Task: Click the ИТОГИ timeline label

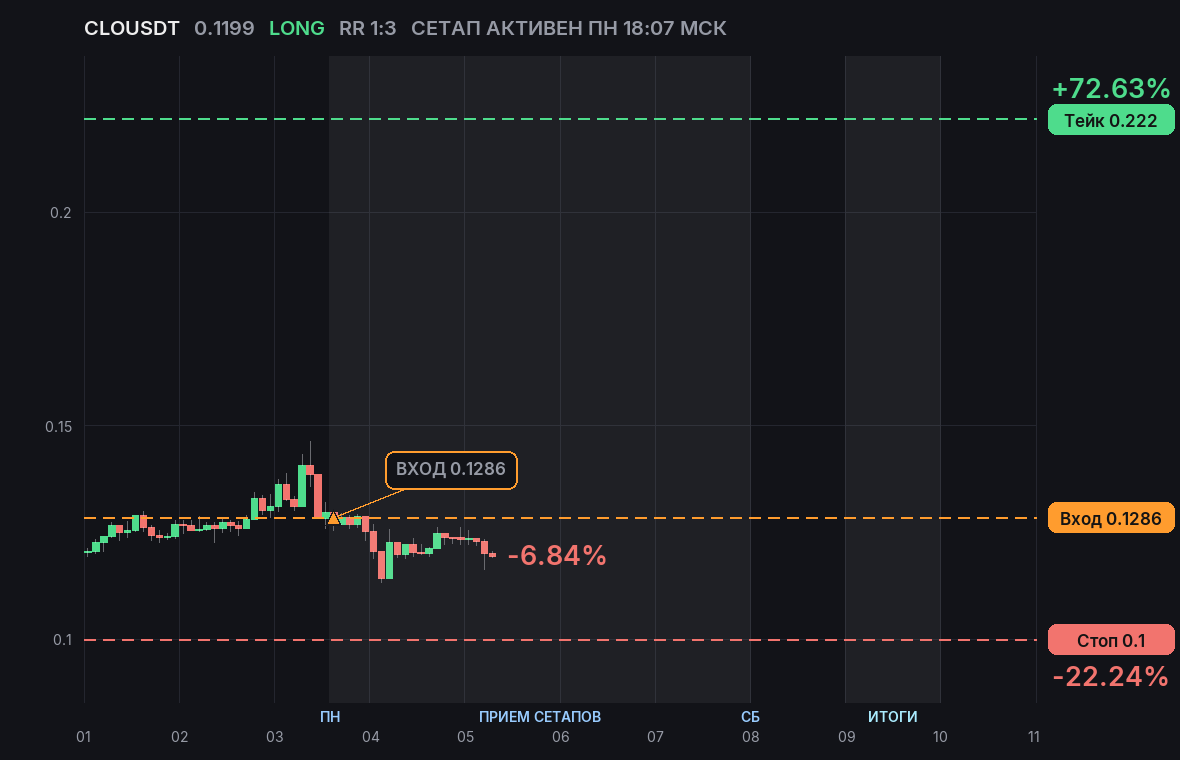Action: pyautogui.click(x=893, y=716)
